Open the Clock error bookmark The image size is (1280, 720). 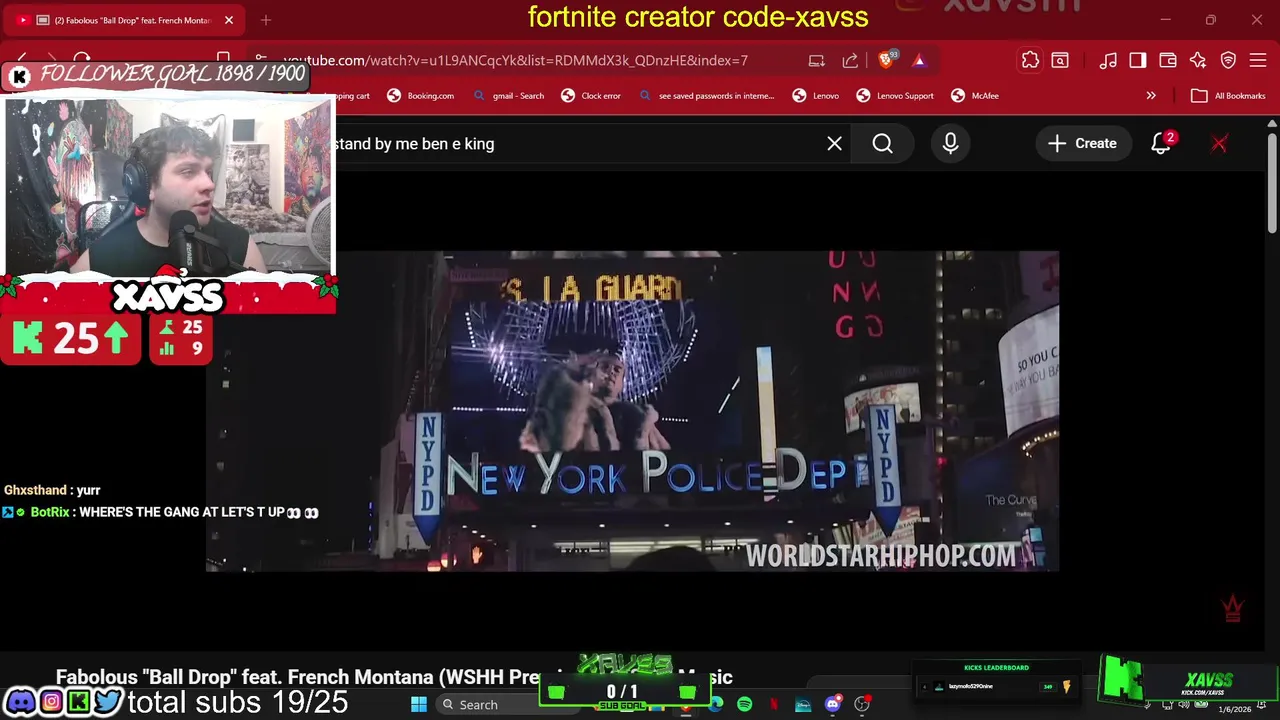pos(591,95)
